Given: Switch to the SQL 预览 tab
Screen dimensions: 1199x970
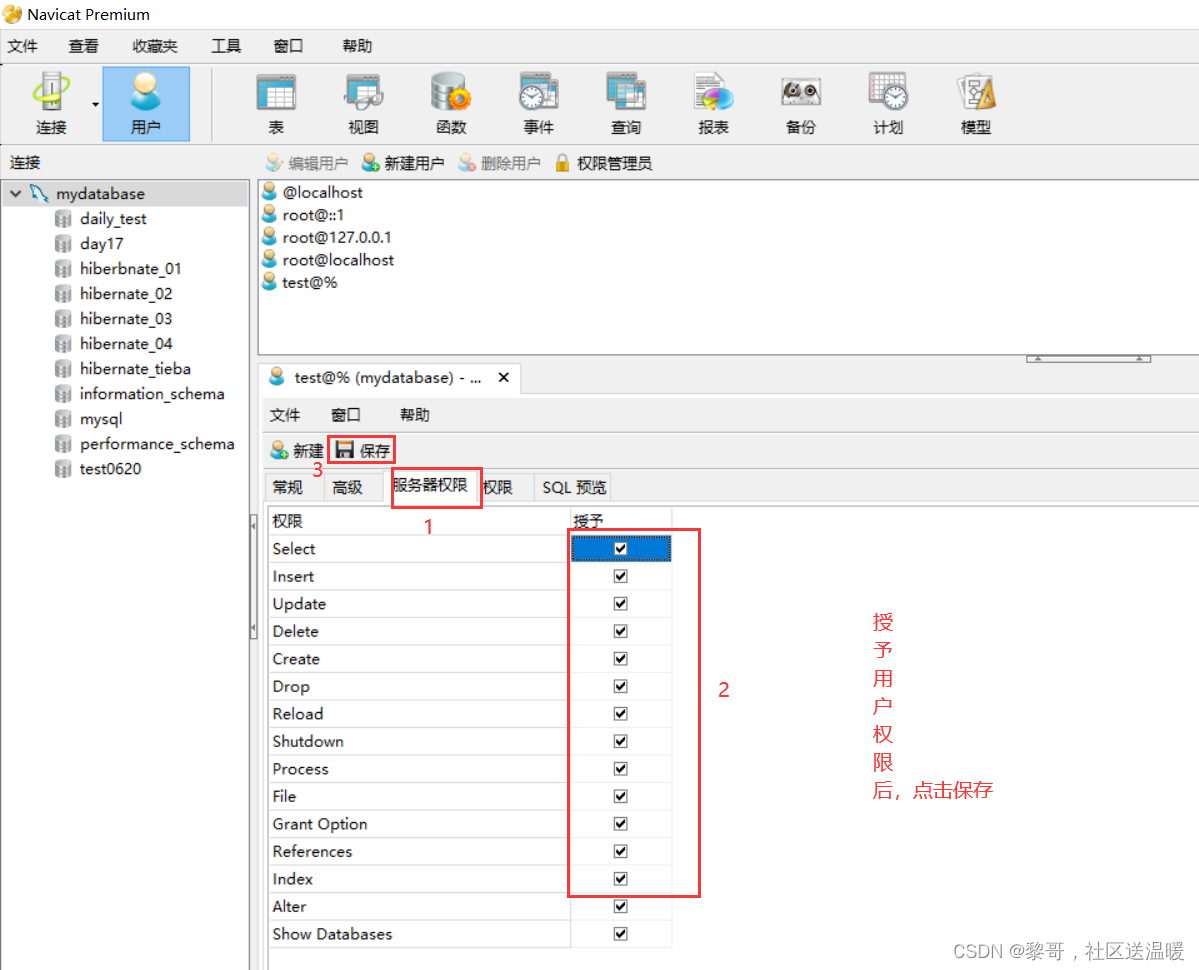Looking at the screenshot, I should pyautogui.click(x=574, y=488).
